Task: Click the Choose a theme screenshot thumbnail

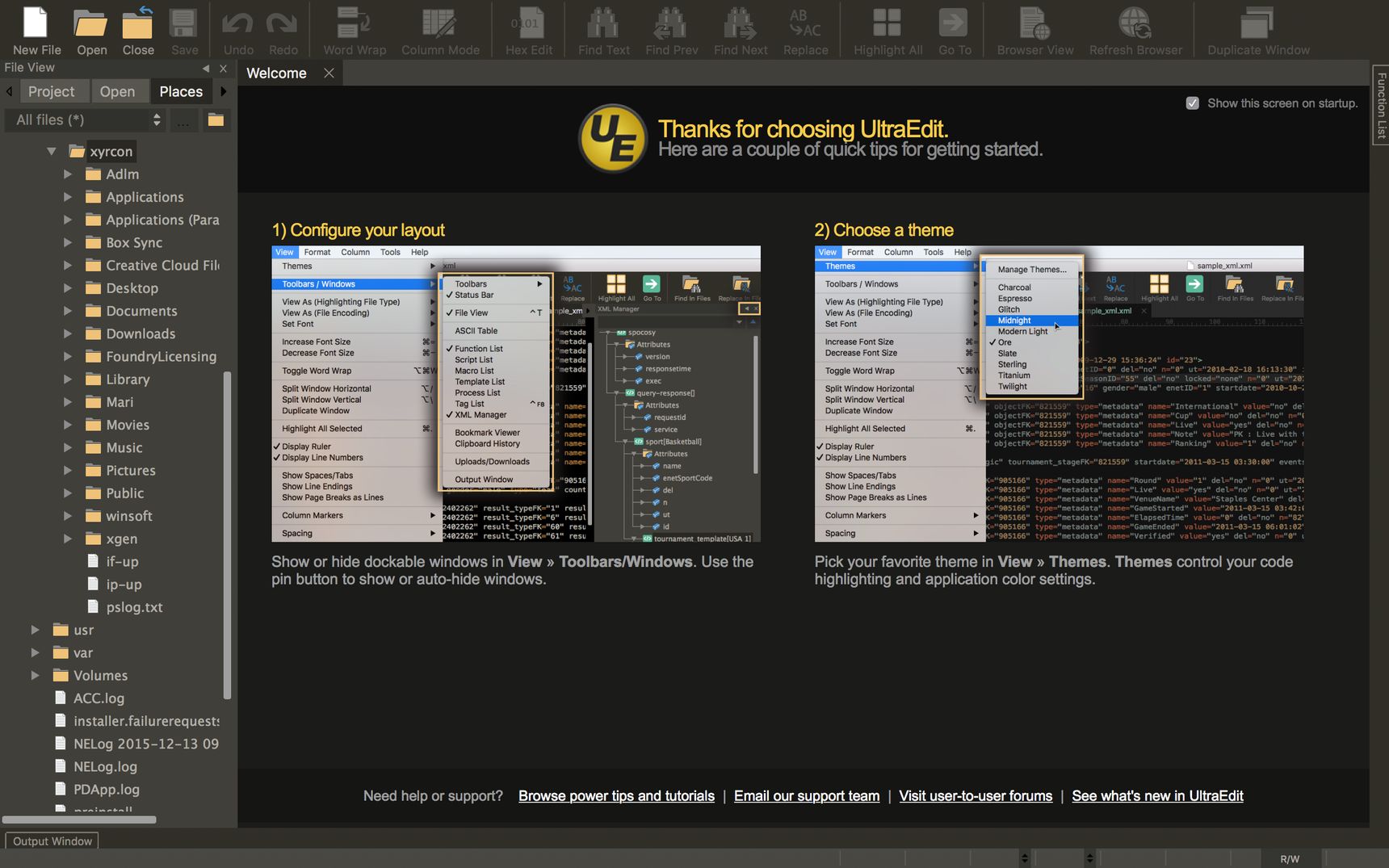Action: click(x=1059, y=394)
